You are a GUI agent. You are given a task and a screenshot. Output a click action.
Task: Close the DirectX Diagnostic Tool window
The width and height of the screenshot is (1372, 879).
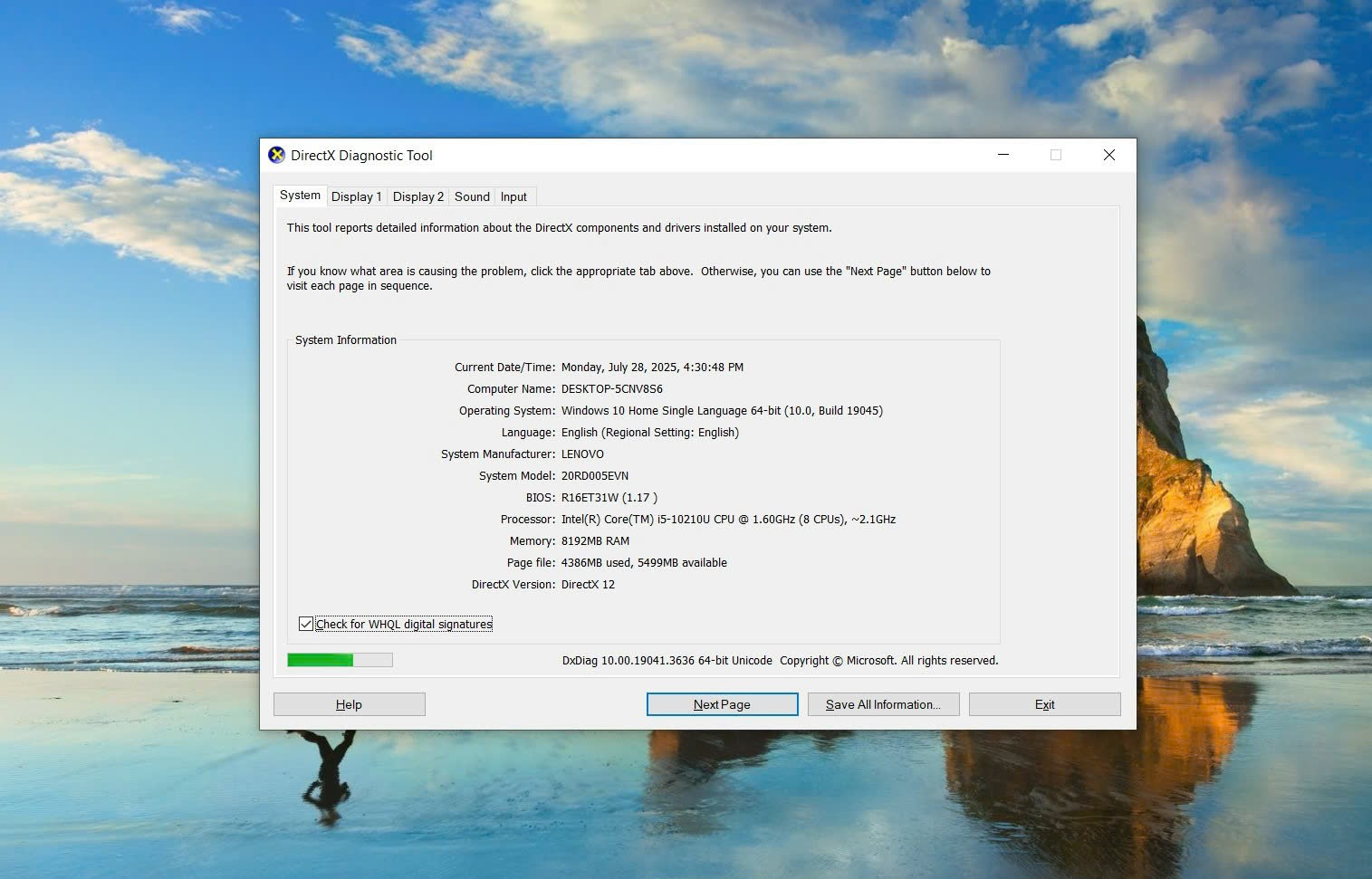tap(1108, 155)
